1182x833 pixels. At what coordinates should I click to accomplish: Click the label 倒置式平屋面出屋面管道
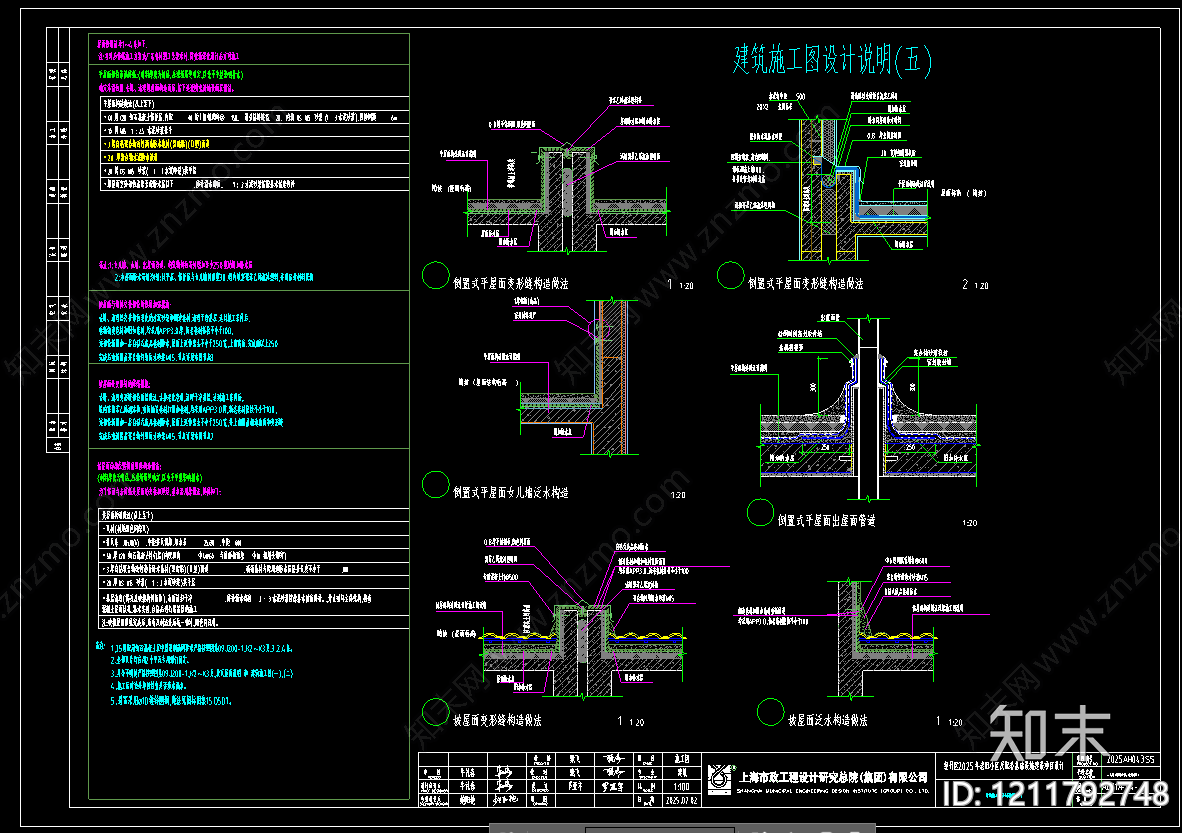(x=826, y=520)
